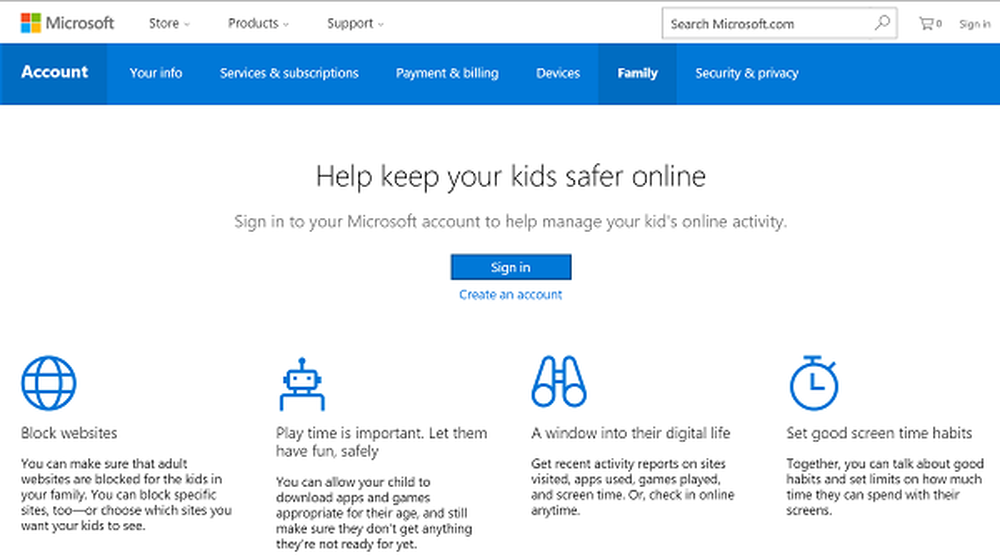Image resolution: width=1000 pixels, height=560 pixels.
Task: Click the top-right Sign in link
Action: coord(974,24)
